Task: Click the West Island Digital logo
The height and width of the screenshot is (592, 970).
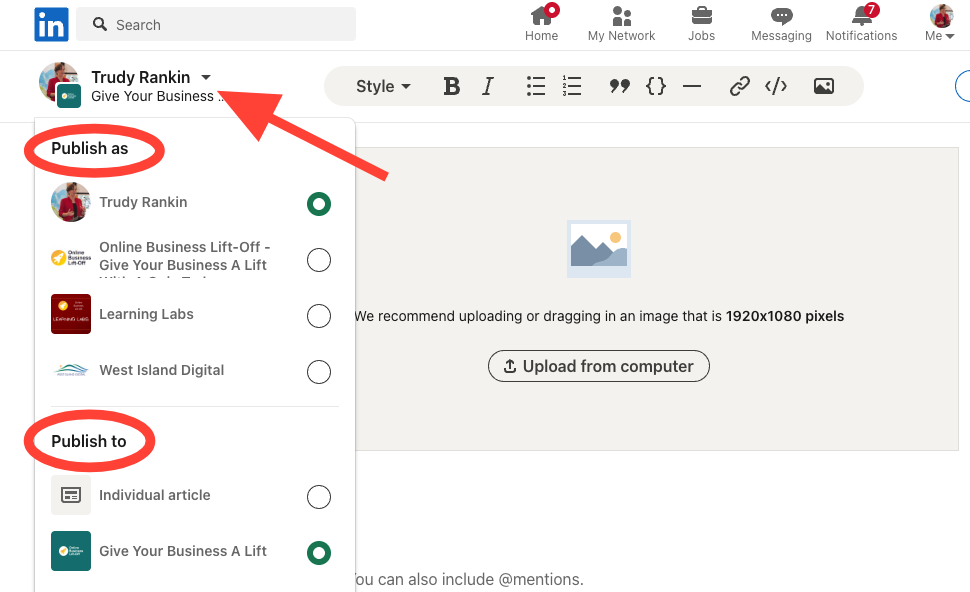Action: (x=71, y=370)
